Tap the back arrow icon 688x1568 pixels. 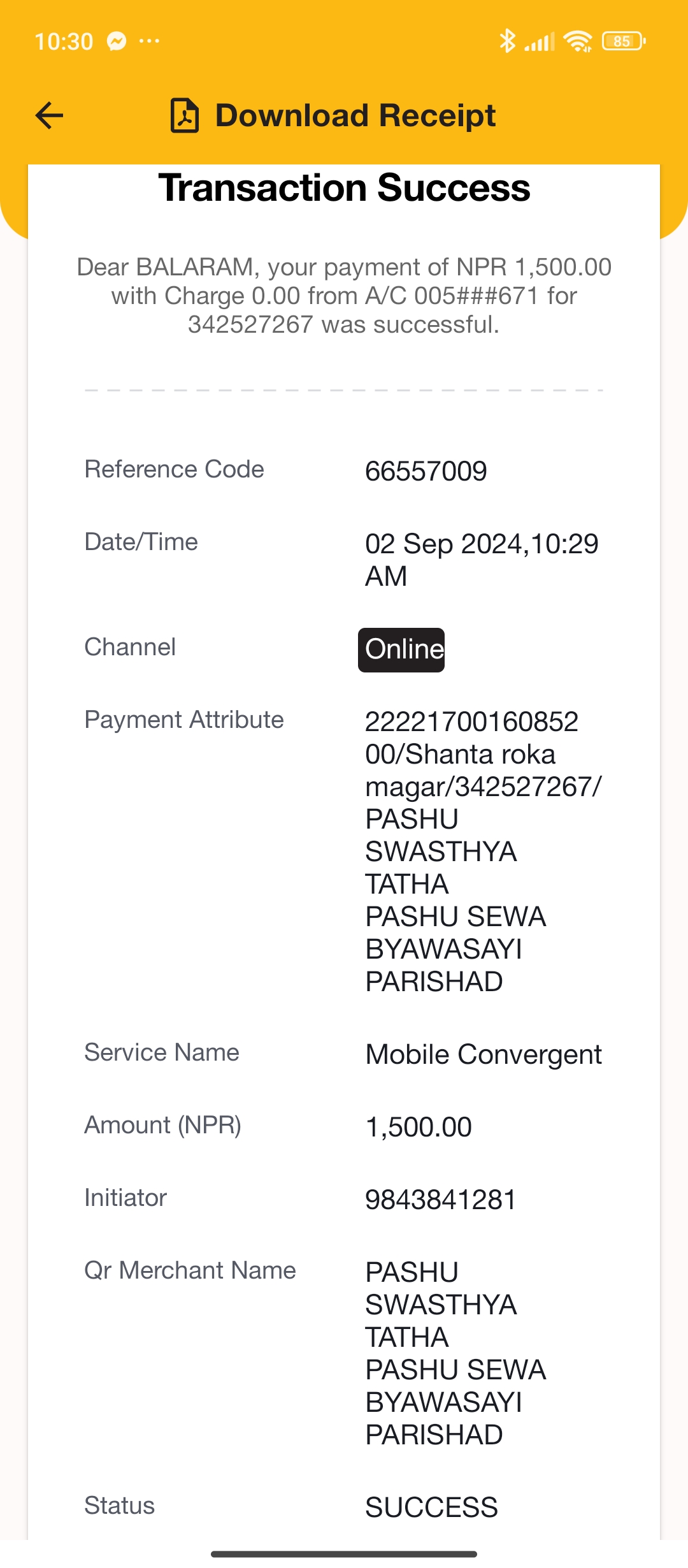click(49, 115)
